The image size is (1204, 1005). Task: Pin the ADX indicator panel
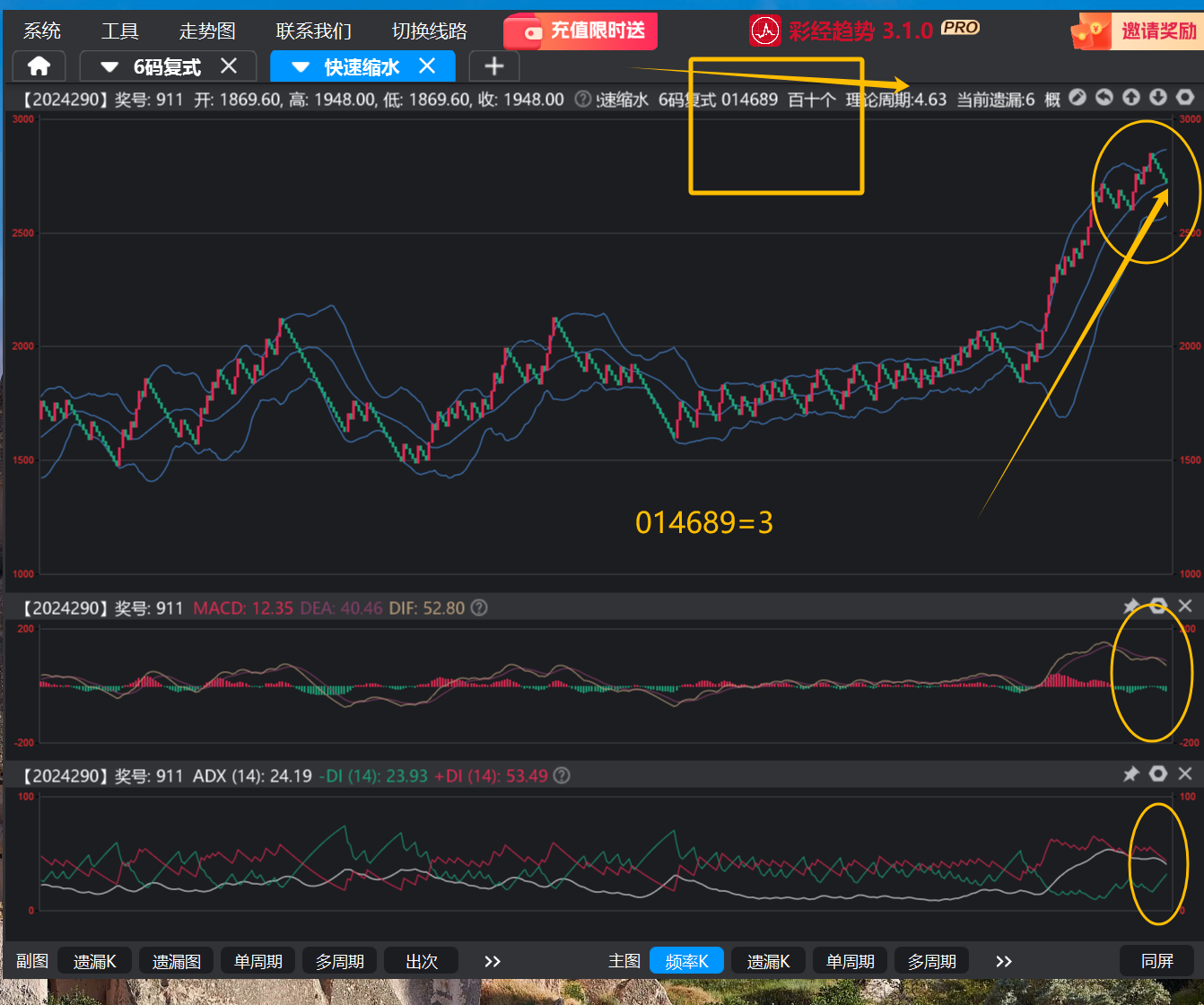tap(1131, 774)
